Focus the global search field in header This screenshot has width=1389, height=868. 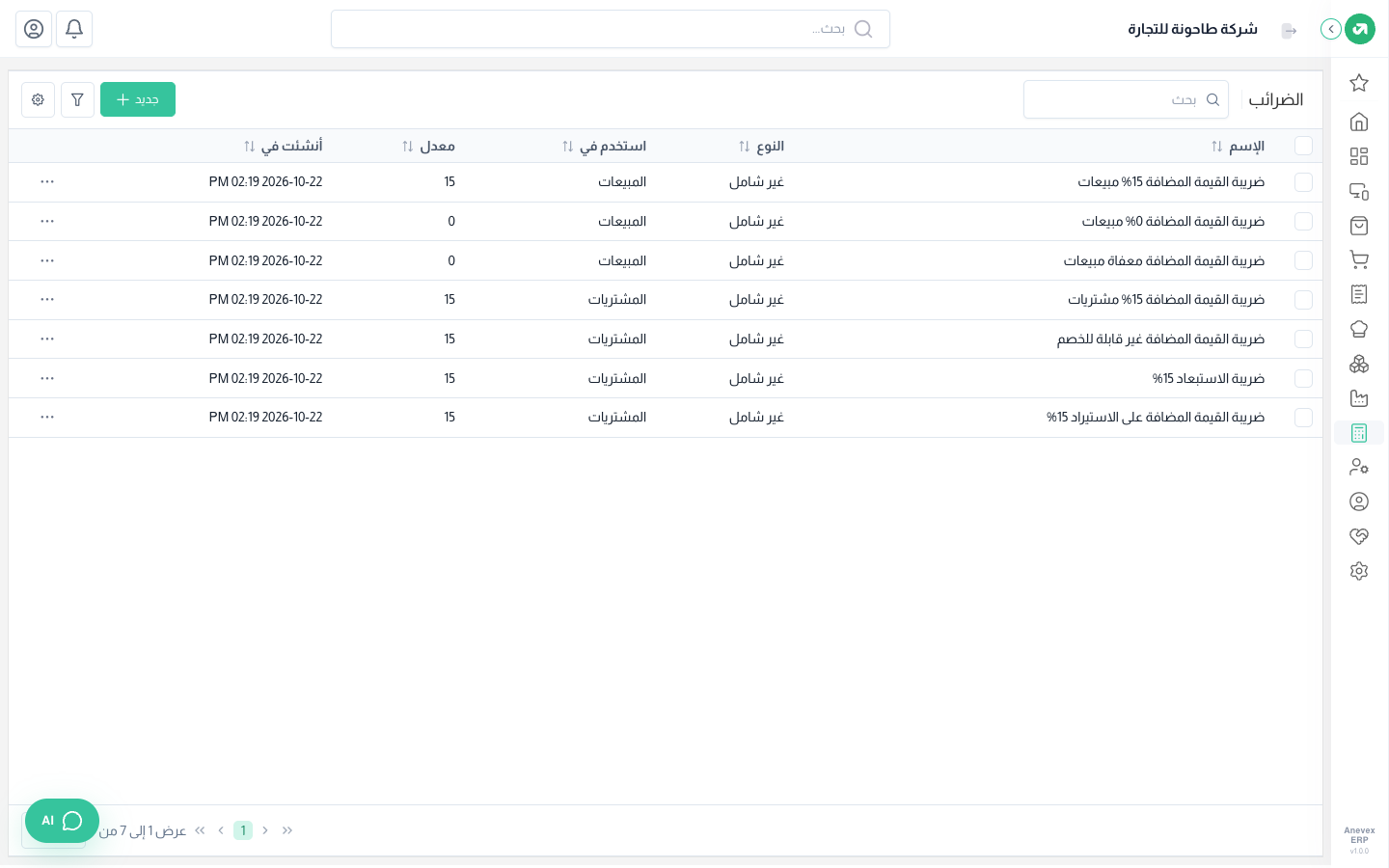611,29
